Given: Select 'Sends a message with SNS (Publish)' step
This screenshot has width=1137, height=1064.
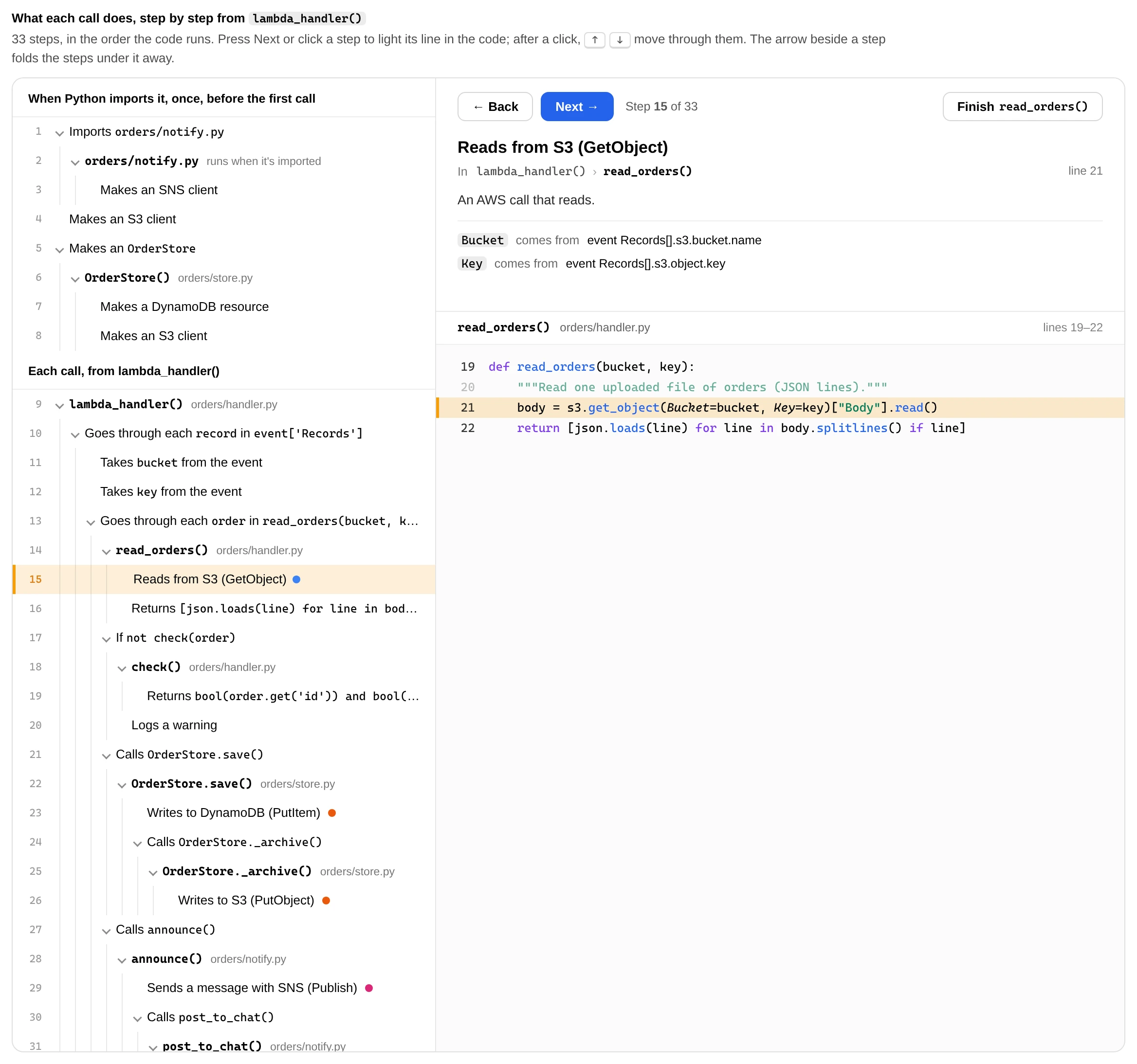Looking at the screenshot, I should click(223, 988).
